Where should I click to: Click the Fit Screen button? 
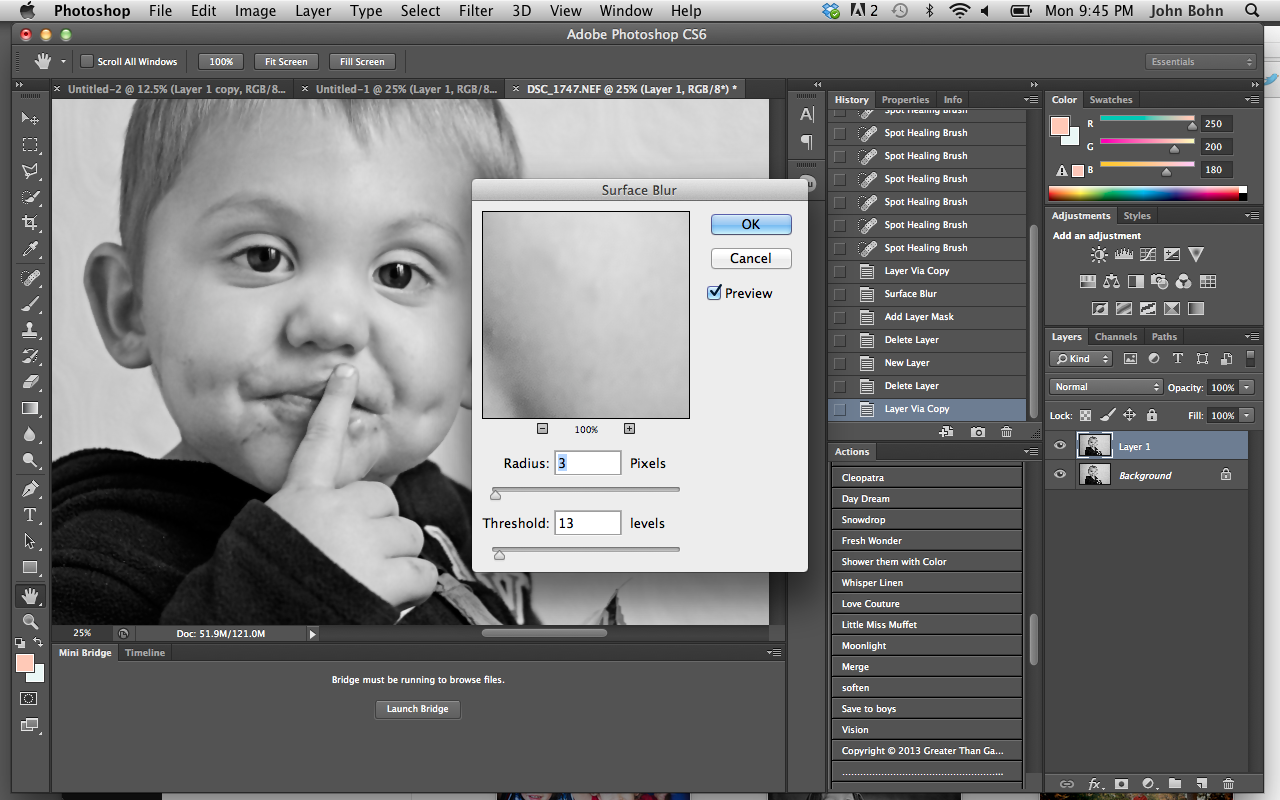pyautogui.click(x=286, y=62)
